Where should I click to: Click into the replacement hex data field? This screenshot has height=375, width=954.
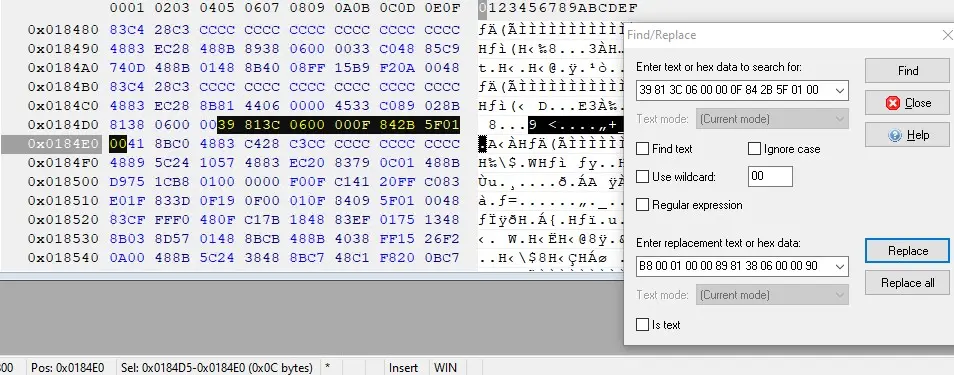click(x=734, y=266)
